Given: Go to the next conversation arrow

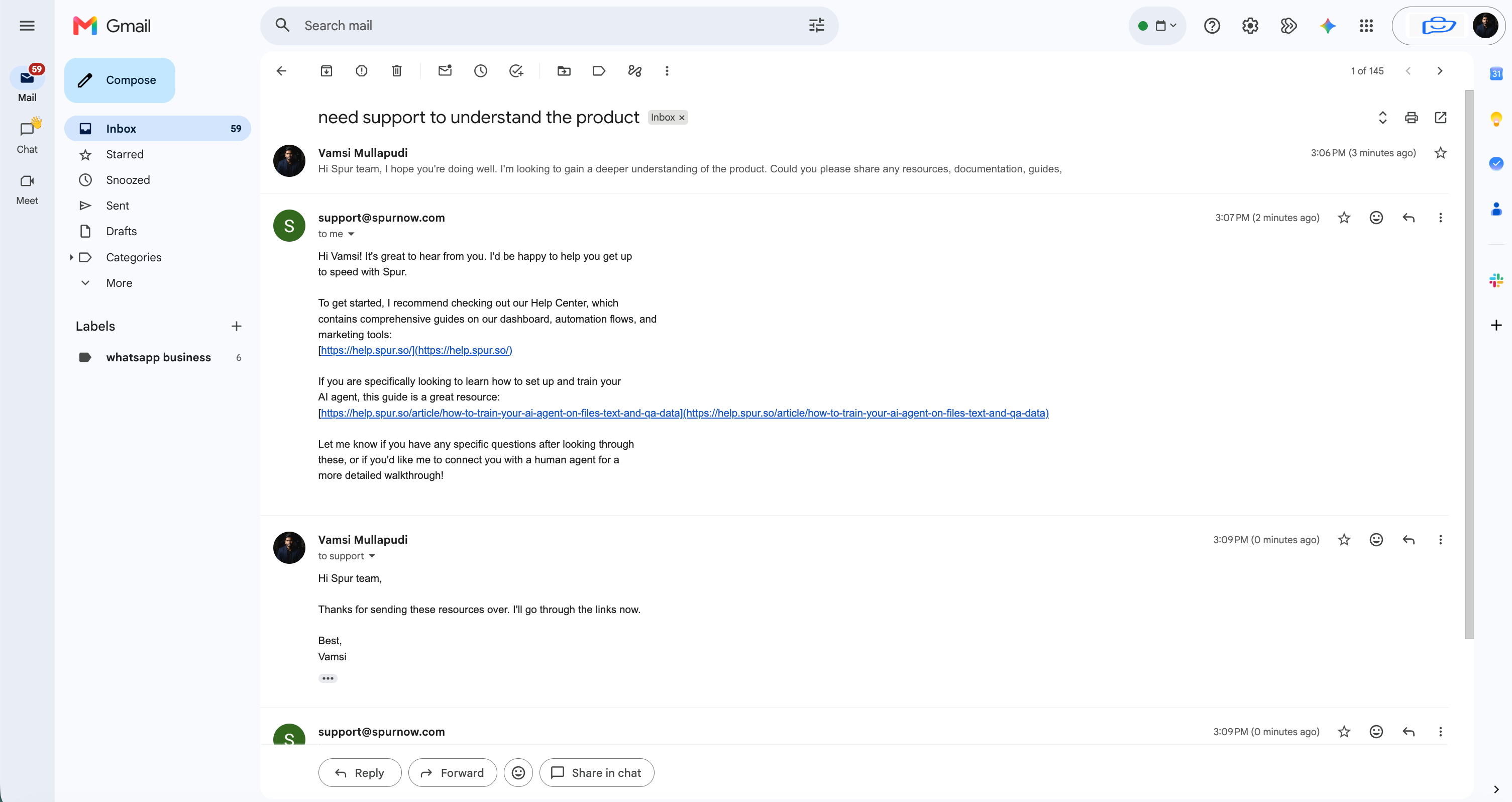Looking at the screenshot, I should coord(1440,71).
